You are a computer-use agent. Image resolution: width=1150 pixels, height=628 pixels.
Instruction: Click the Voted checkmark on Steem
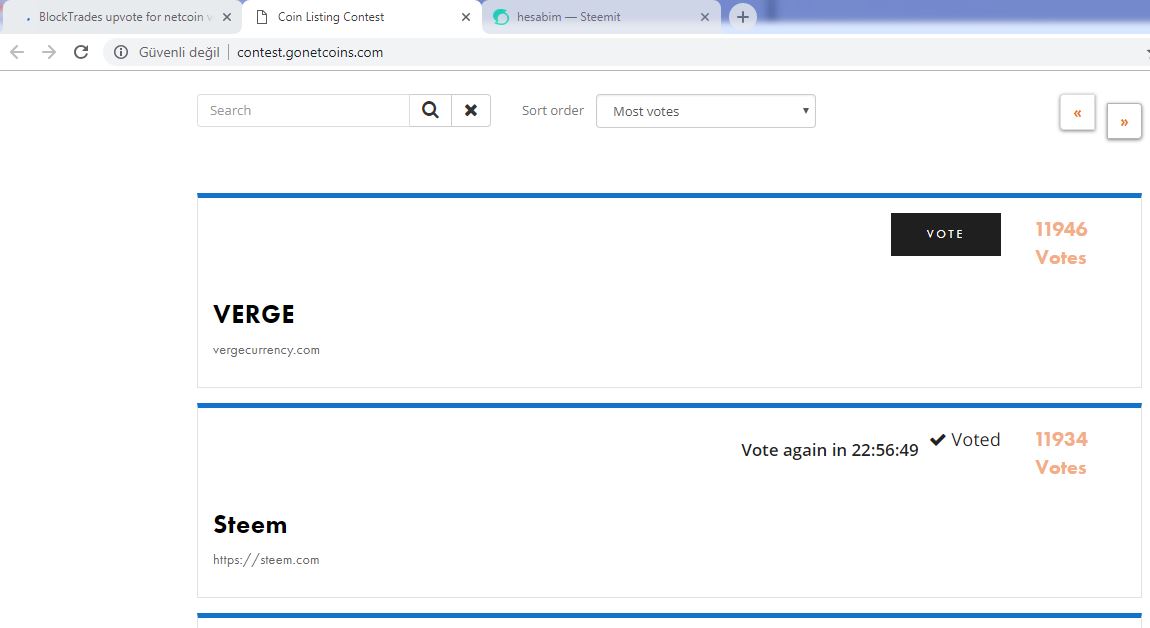(965, 439)
